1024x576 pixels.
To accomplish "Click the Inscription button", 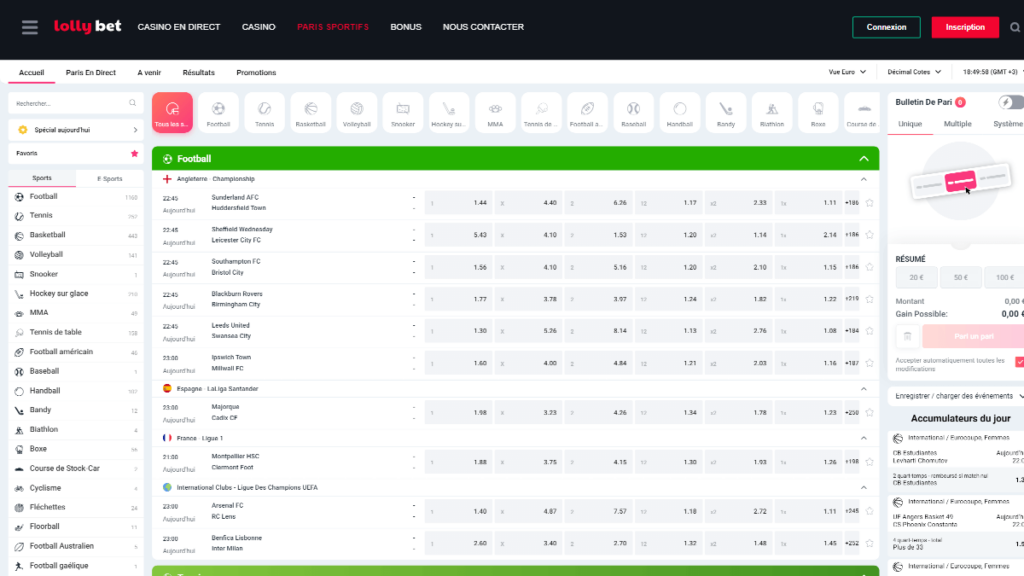I will tap(965, 27).
